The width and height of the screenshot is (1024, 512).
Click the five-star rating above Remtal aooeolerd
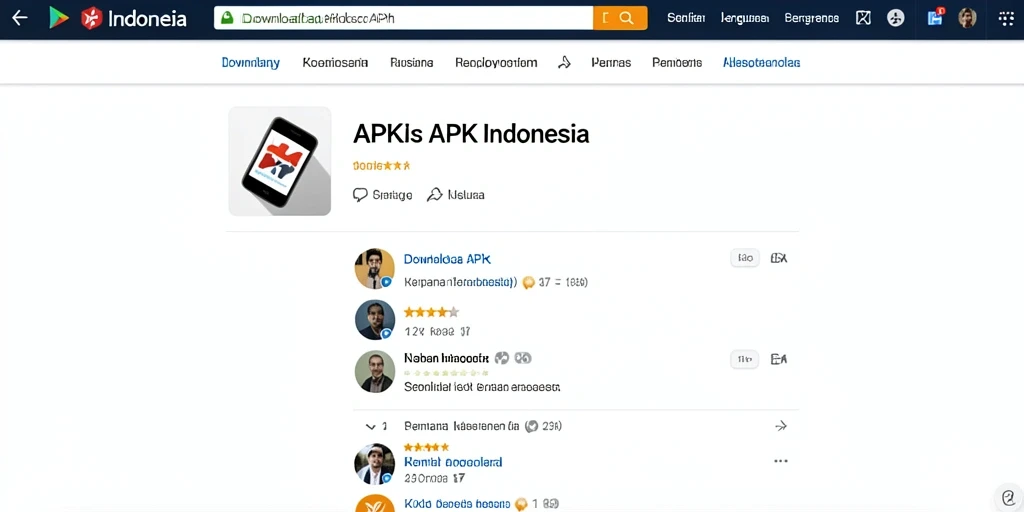click(x=426, y=447)
